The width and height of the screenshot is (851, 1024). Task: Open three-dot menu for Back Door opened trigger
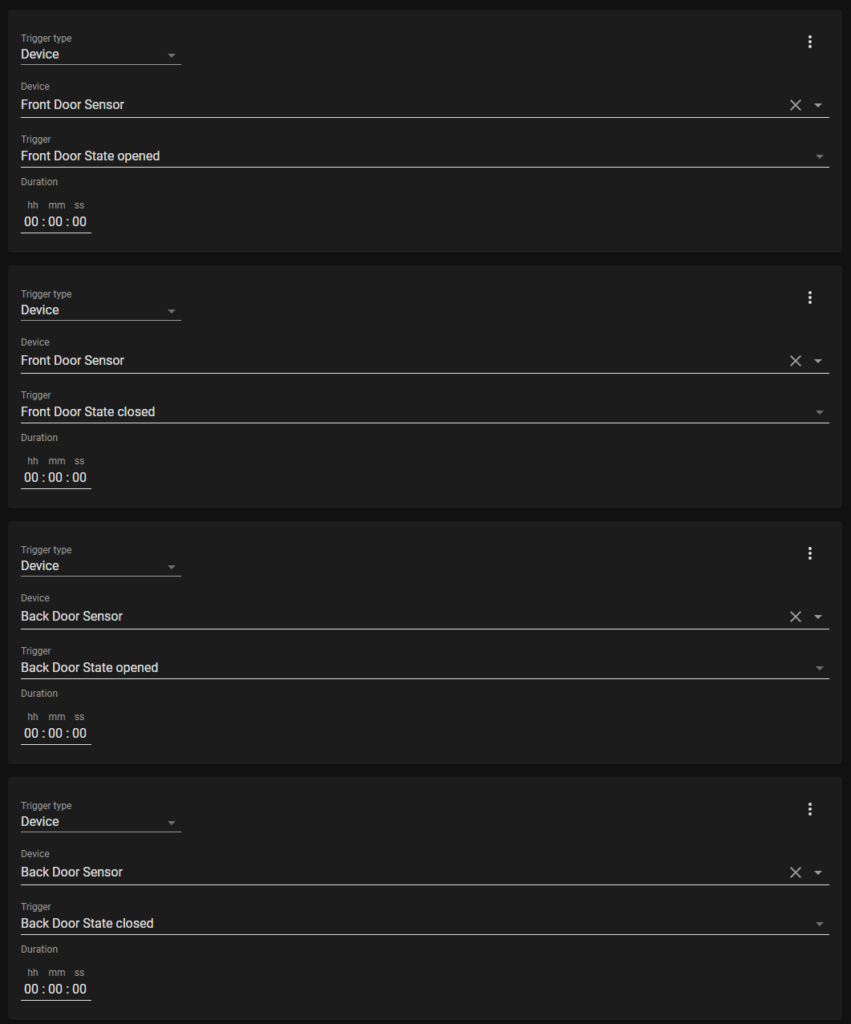[x=810, y=554]
